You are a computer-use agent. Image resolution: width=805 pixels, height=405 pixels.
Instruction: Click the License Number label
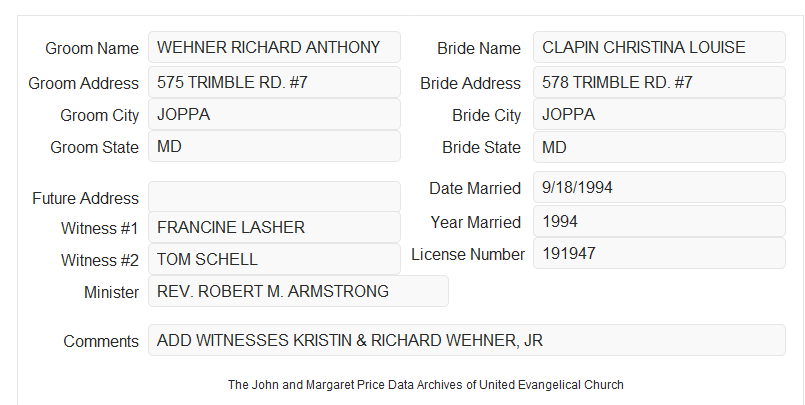[468, 254]
